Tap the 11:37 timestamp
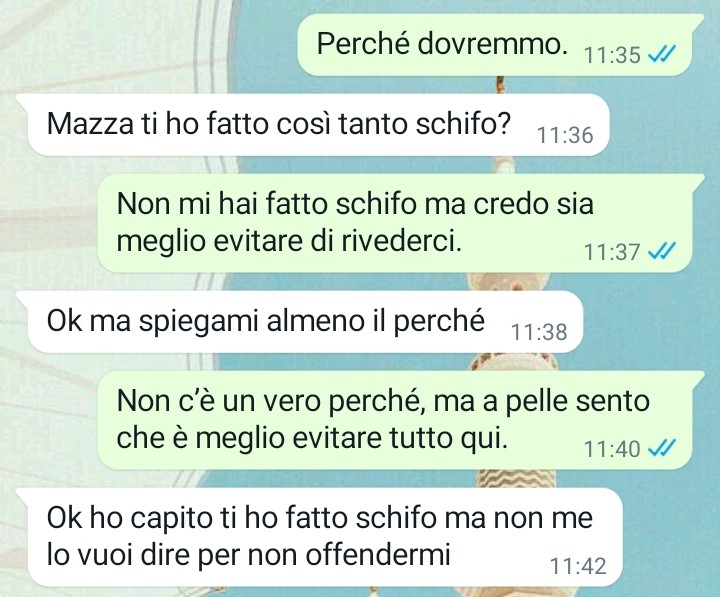Image resolution: width=720 pixels, height=597 pixels. point(612,252)
